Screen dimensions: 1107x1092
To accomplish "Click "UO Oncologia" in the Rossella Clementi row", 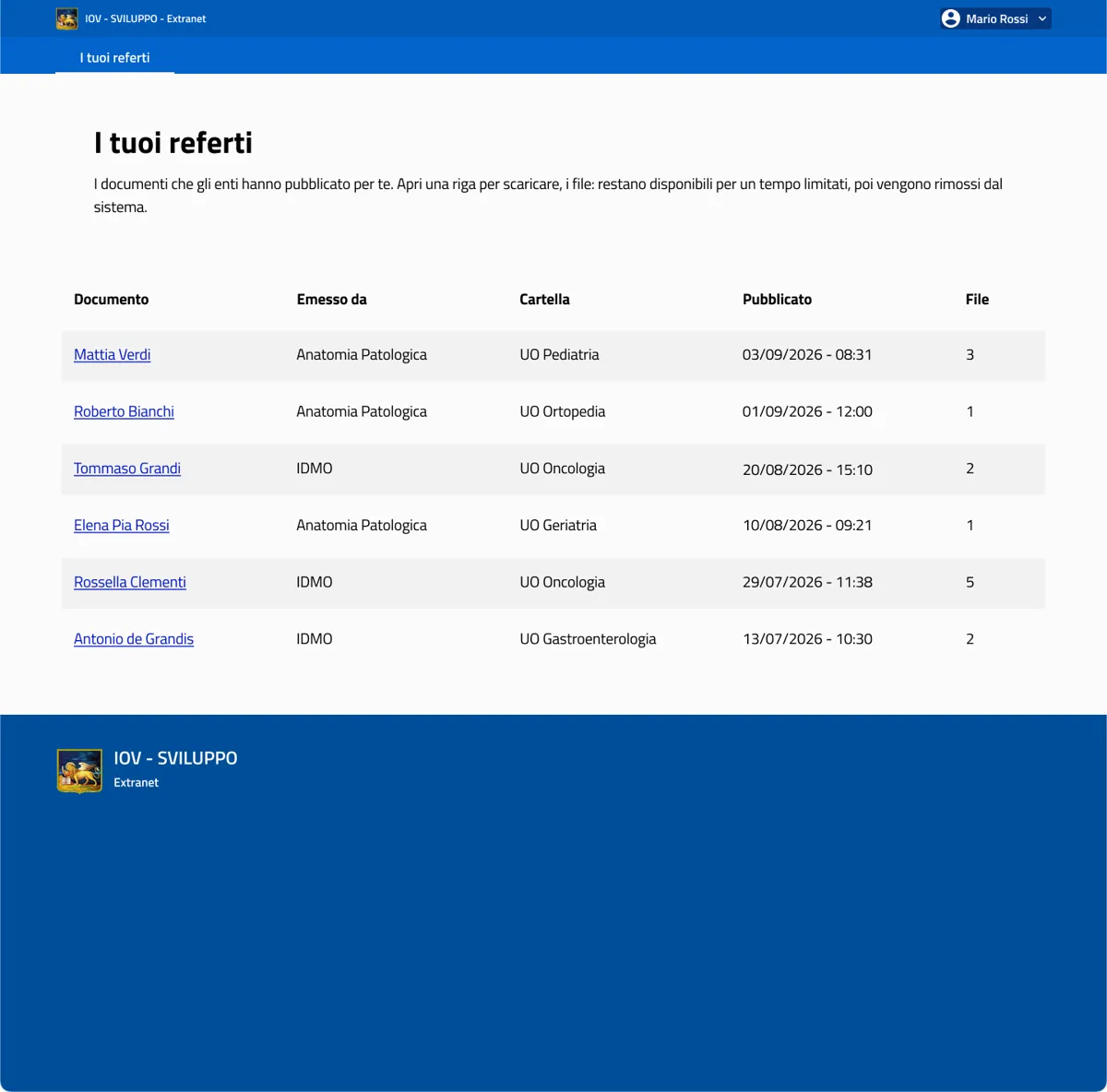I will point(562,582).
